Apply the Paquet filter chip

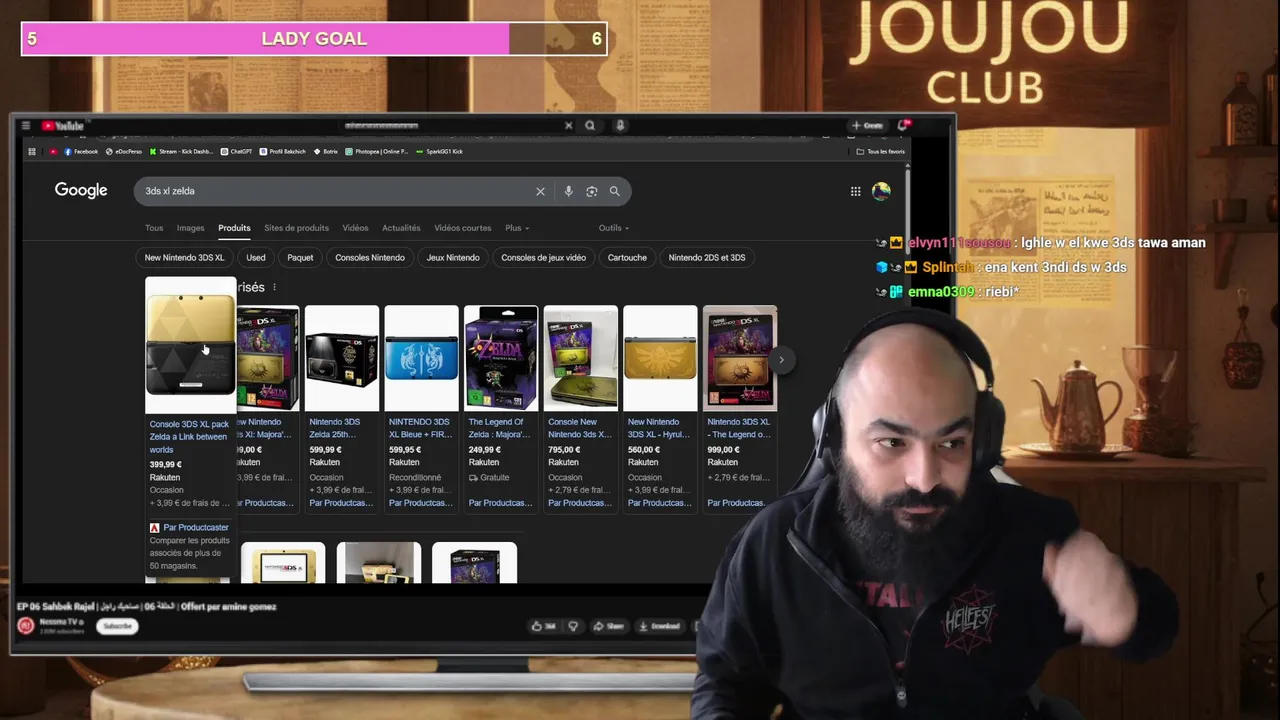click(300, 257)
